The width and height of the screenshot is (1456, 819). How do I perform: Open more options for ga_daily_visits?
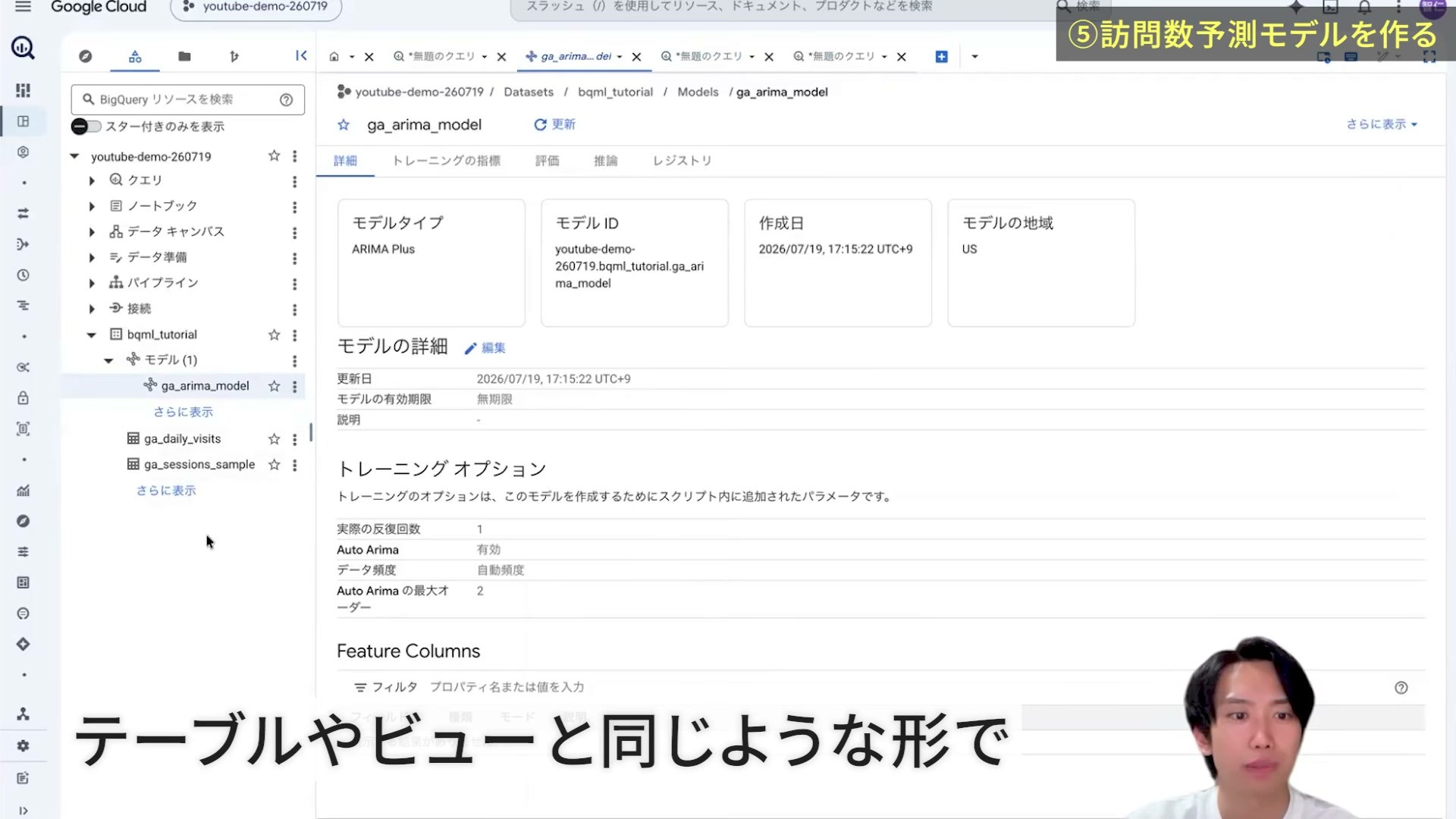[x=295, y=439]
